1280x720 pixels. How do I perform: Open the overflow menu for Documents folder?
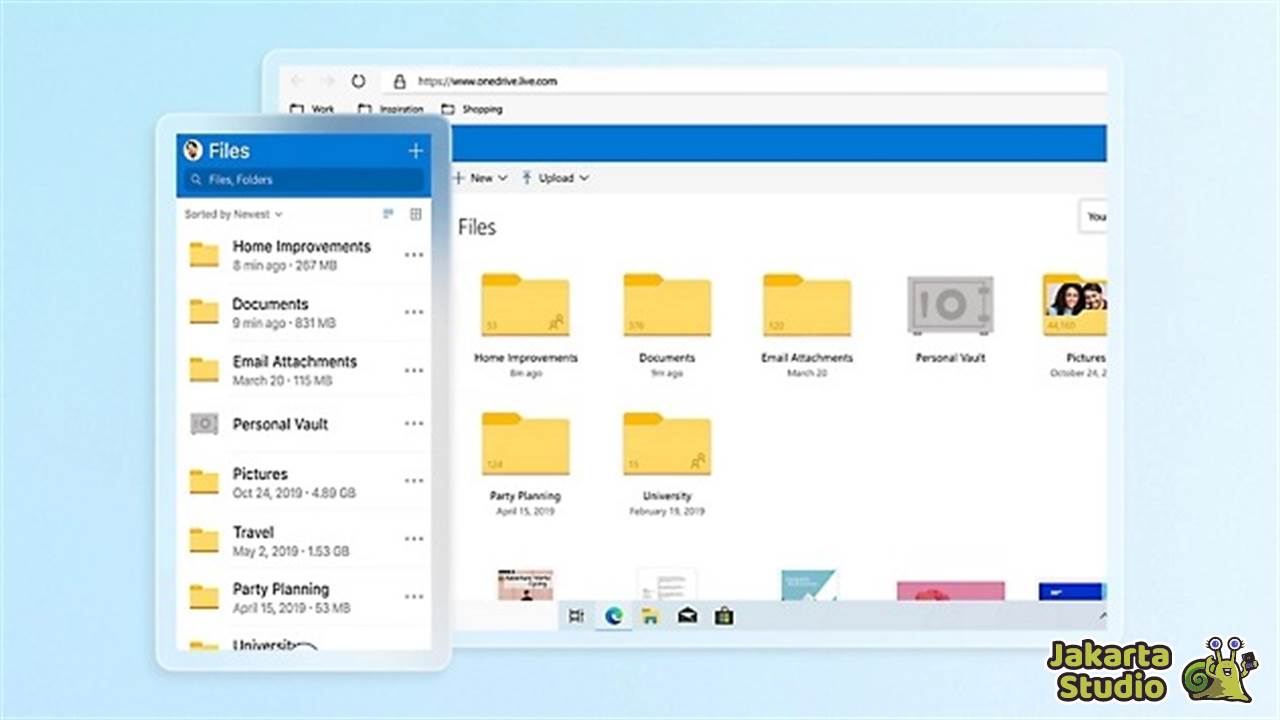[x=414, y=312]
